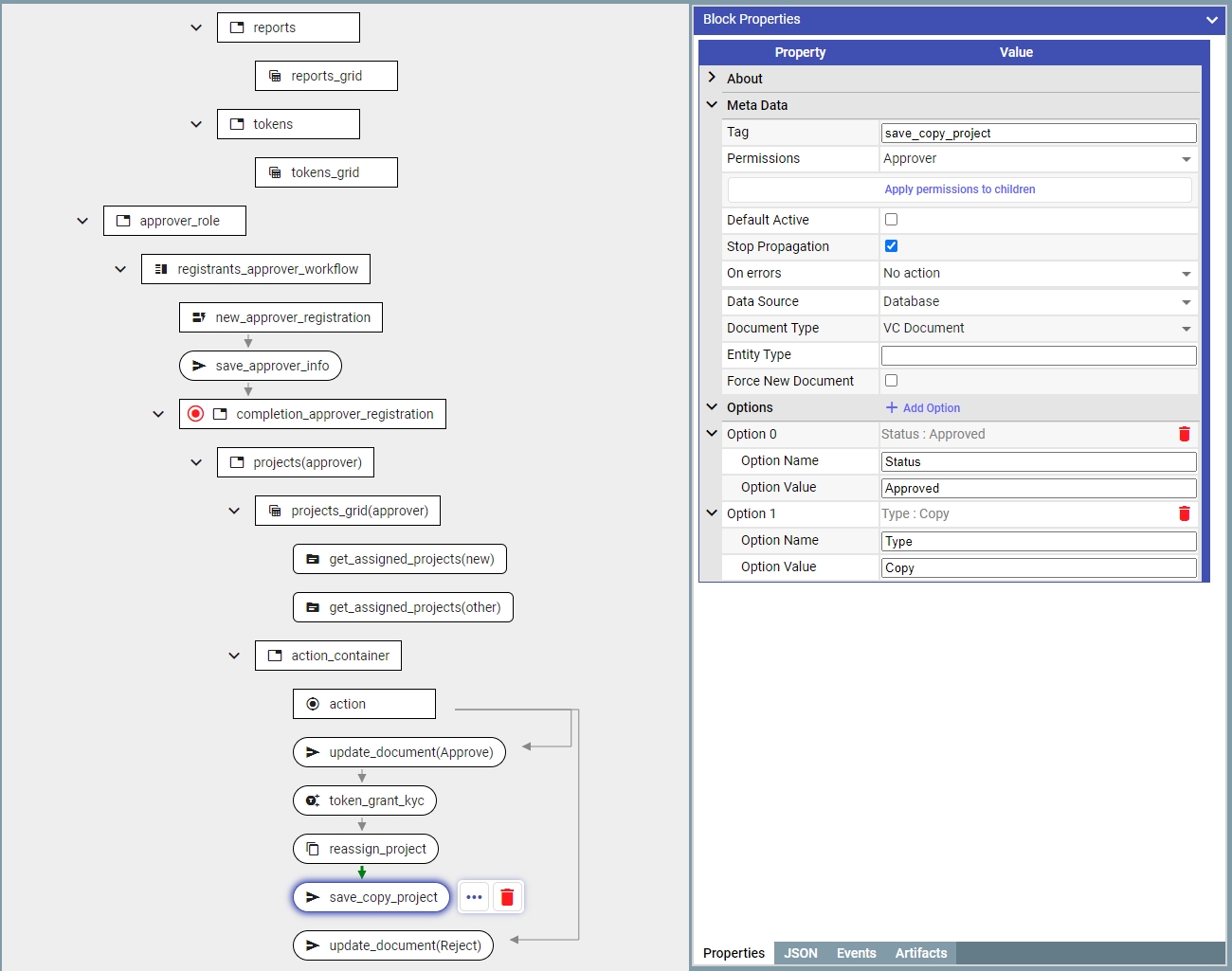Click the token_grant_kyc block icon

click(x=313, y=800)
